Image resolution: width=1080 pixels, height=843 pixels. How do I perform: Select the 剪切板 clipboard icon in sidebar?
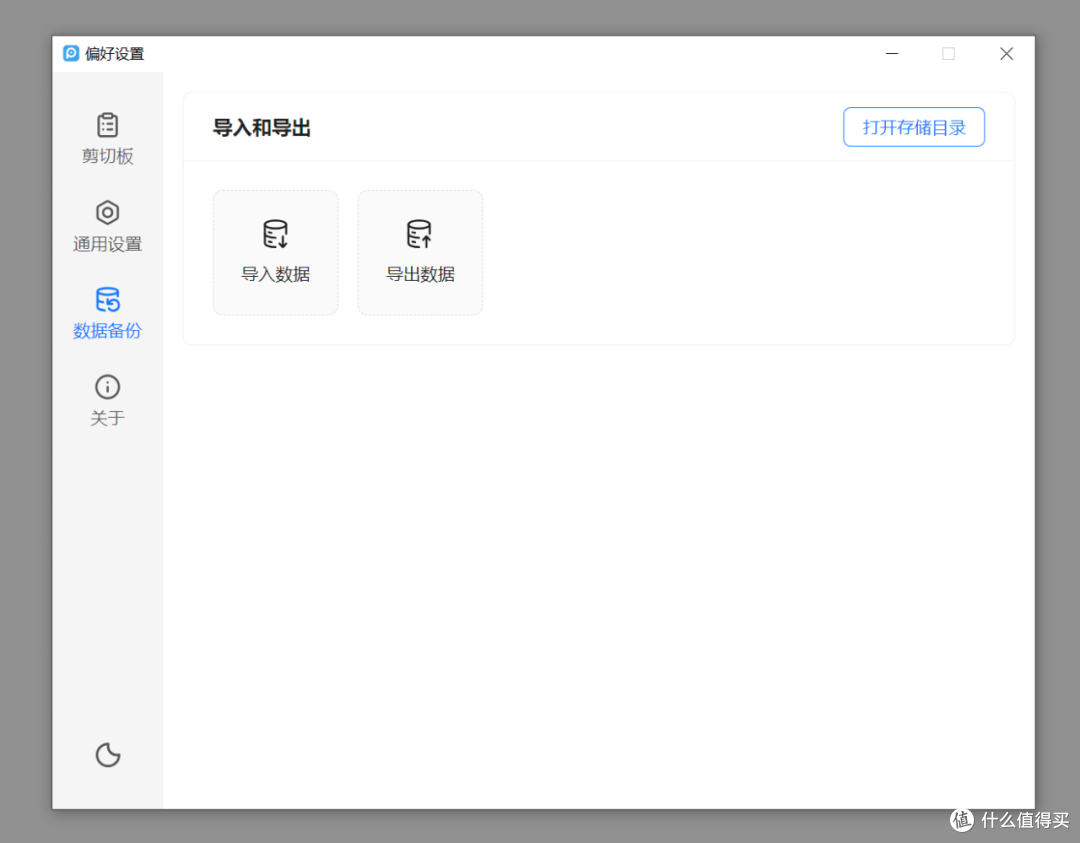click(107, 124)
